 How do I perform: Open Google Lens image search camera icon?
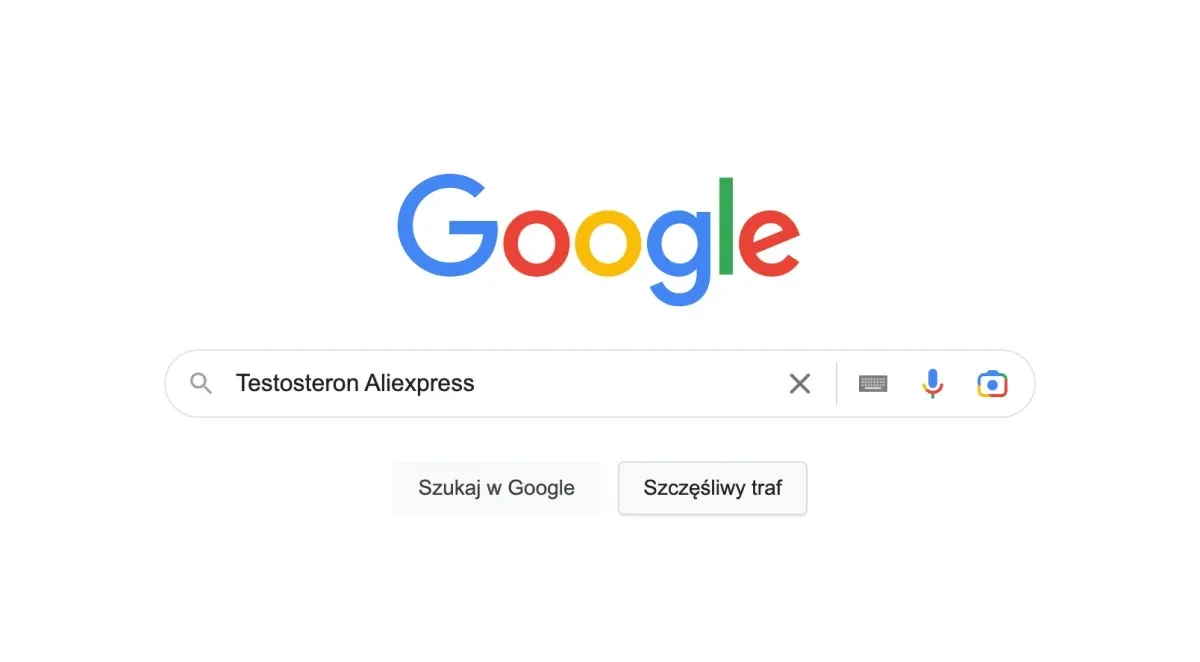(992, 383)
